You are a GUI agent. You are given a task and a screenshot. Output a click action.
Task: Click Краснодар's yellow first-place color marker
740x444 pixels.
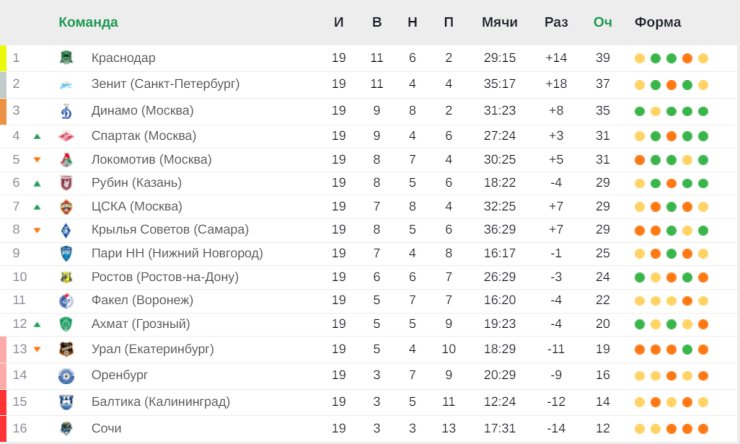click(3, 58)
